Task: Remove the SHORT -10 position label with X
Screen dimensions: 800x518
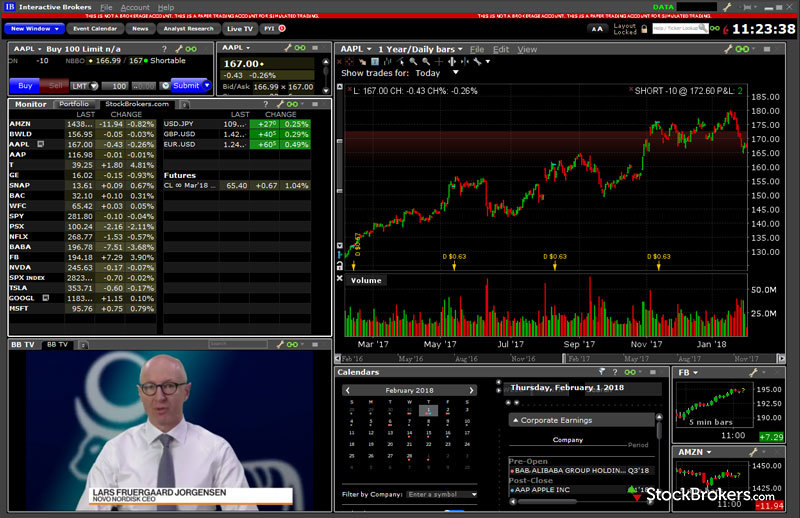Action: [x=631, y=90]
